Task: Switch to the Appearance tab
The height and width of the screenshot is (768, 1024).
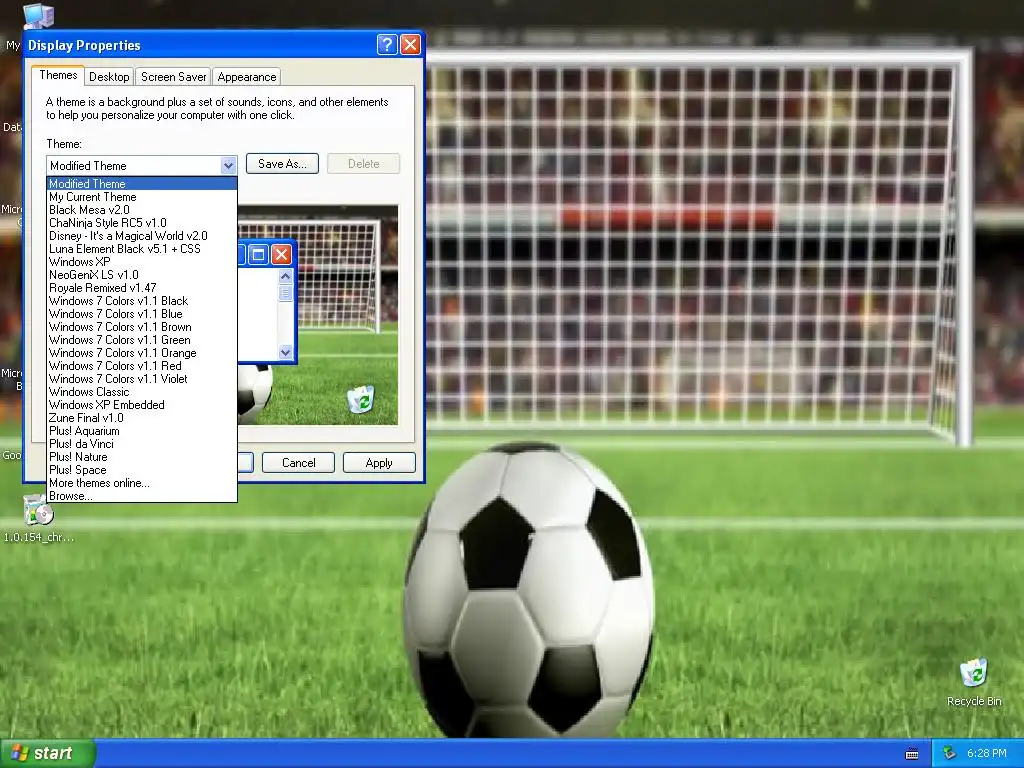Action: click(x=247, y=76)
